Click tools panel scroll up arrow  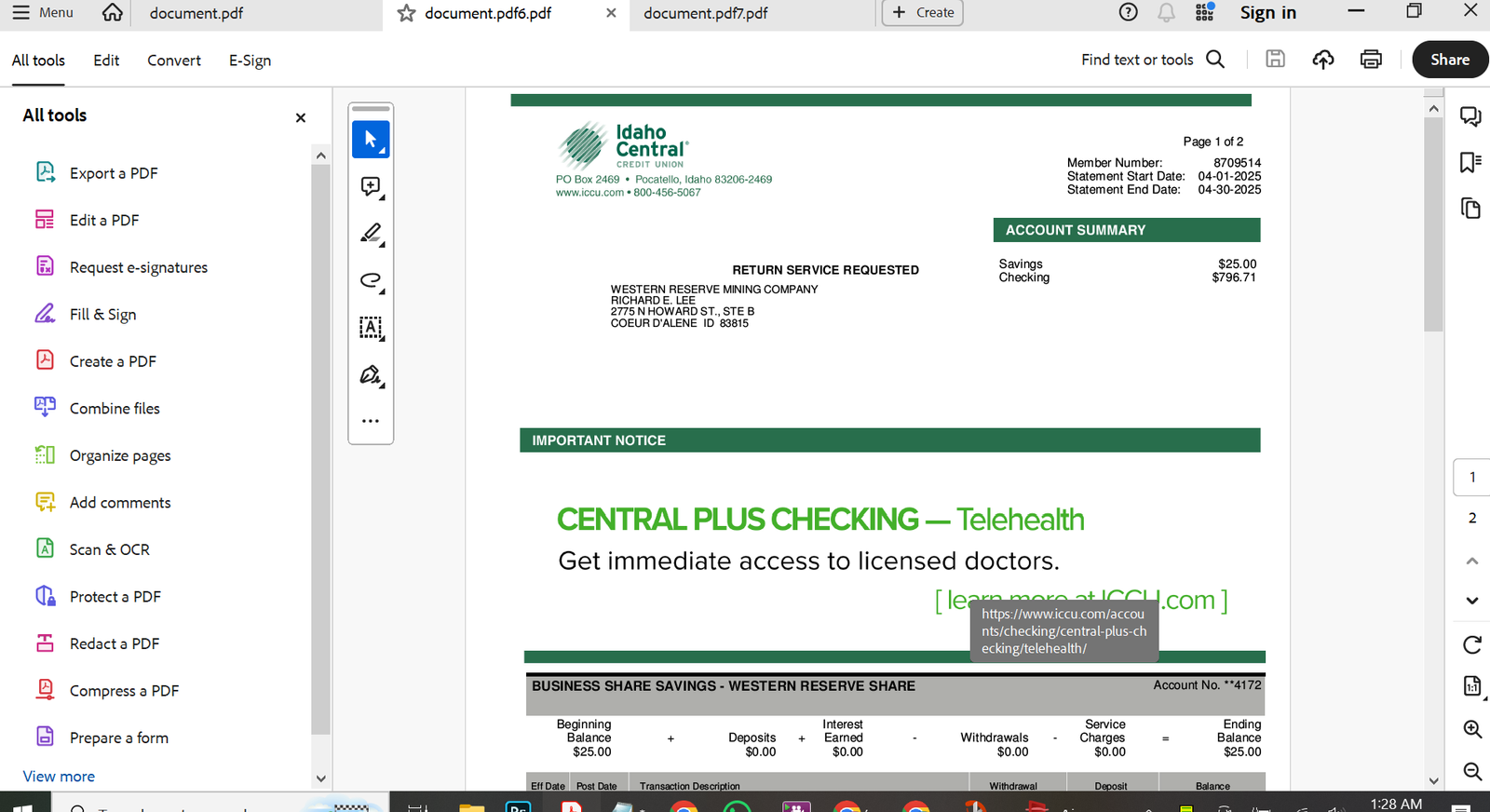tap(320, 156)
